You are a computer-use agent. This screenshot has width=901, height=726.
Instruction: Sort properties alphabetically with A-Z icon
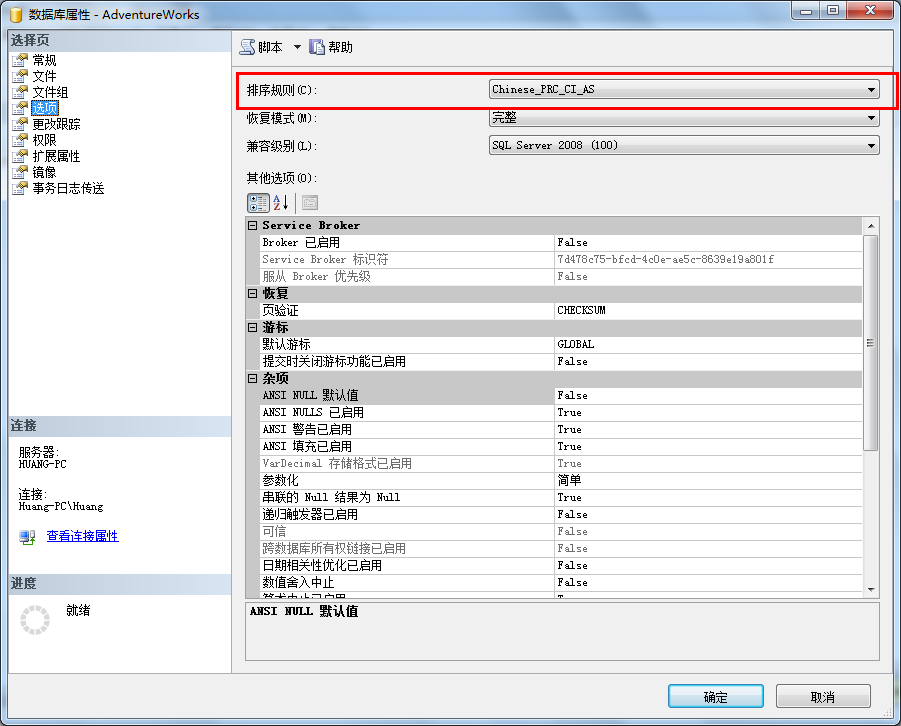279,202
